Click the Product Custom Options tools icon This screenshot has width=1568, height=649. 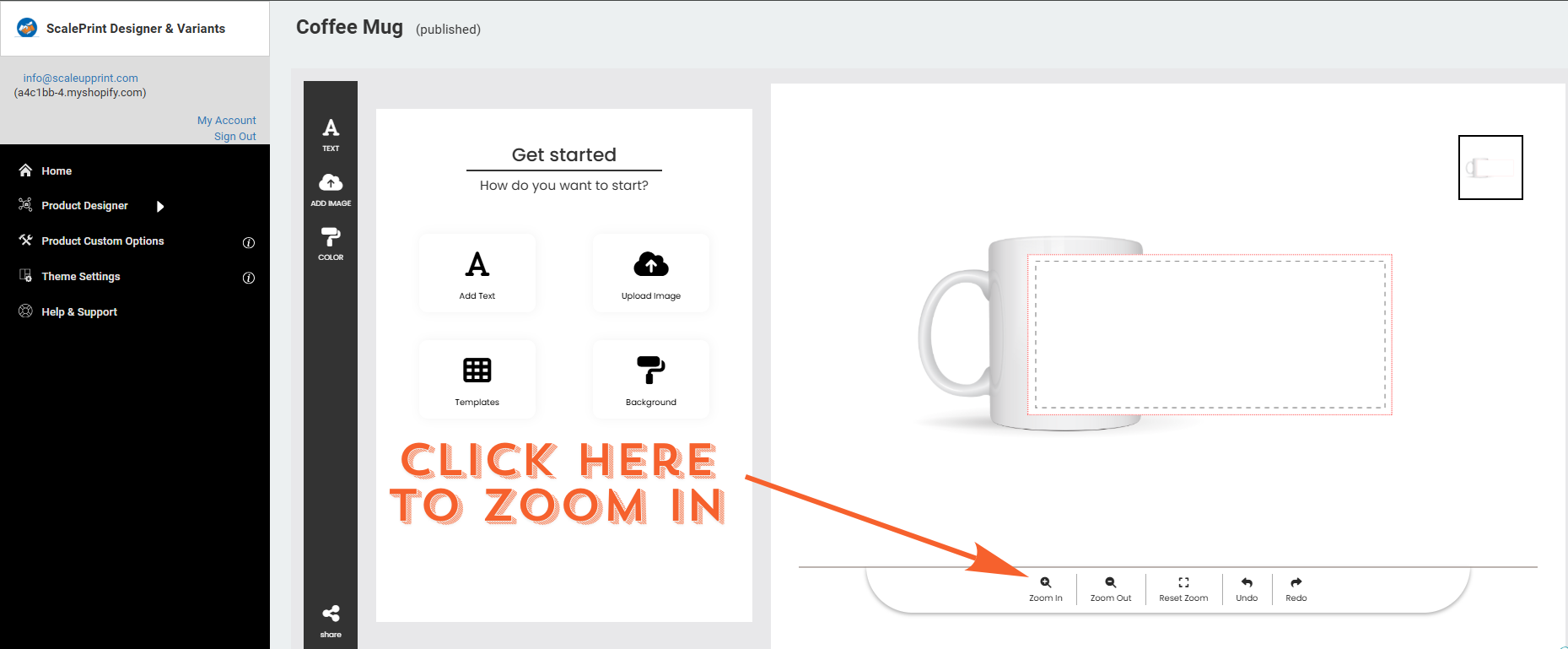(25, 240)
